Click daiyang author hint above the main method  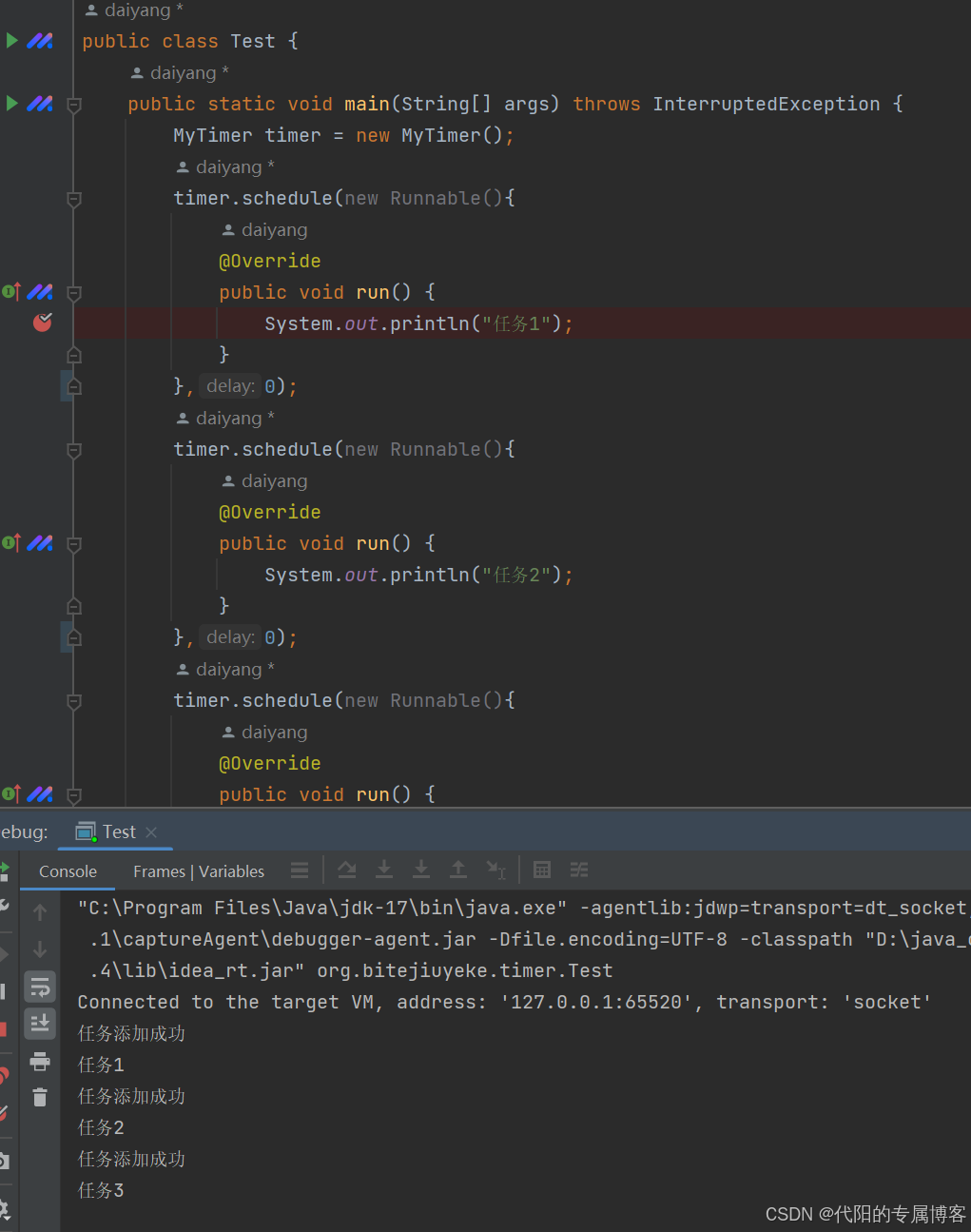(x=180, y=73)
